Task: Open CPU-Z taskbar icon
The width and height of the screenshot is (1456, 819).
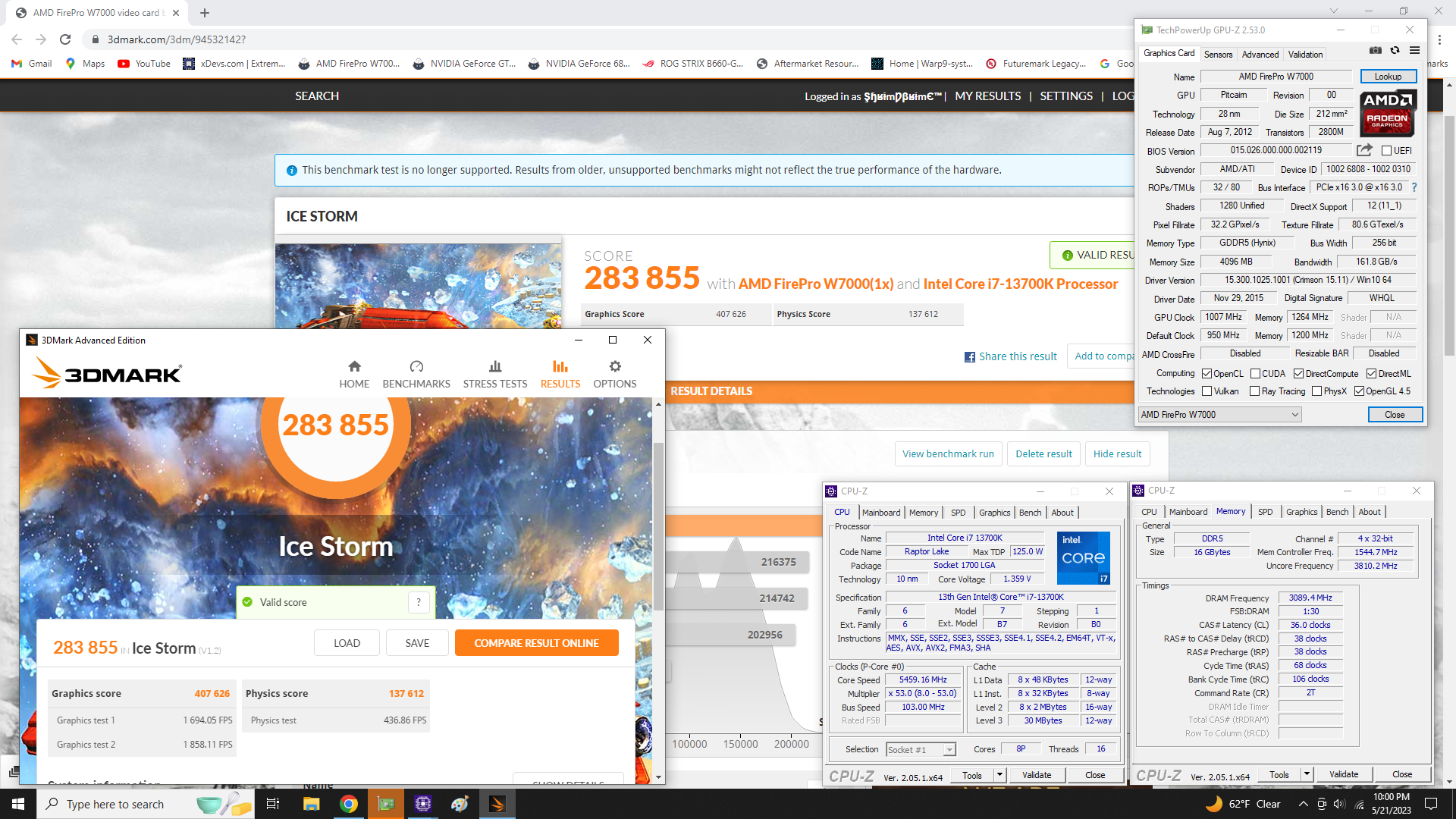Action: point(423,804)
